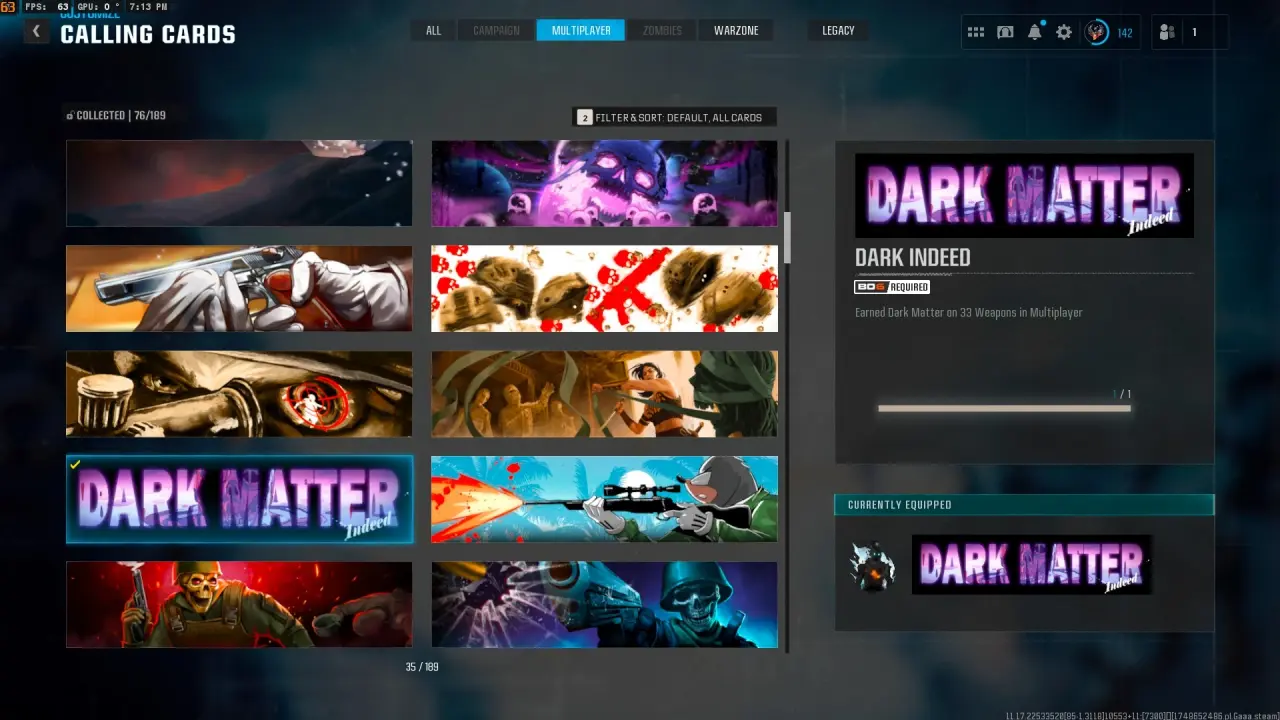This screenshot has height=720, width=1280.
Task: Select the ALL tab
Action: click(x=433, y=30)
